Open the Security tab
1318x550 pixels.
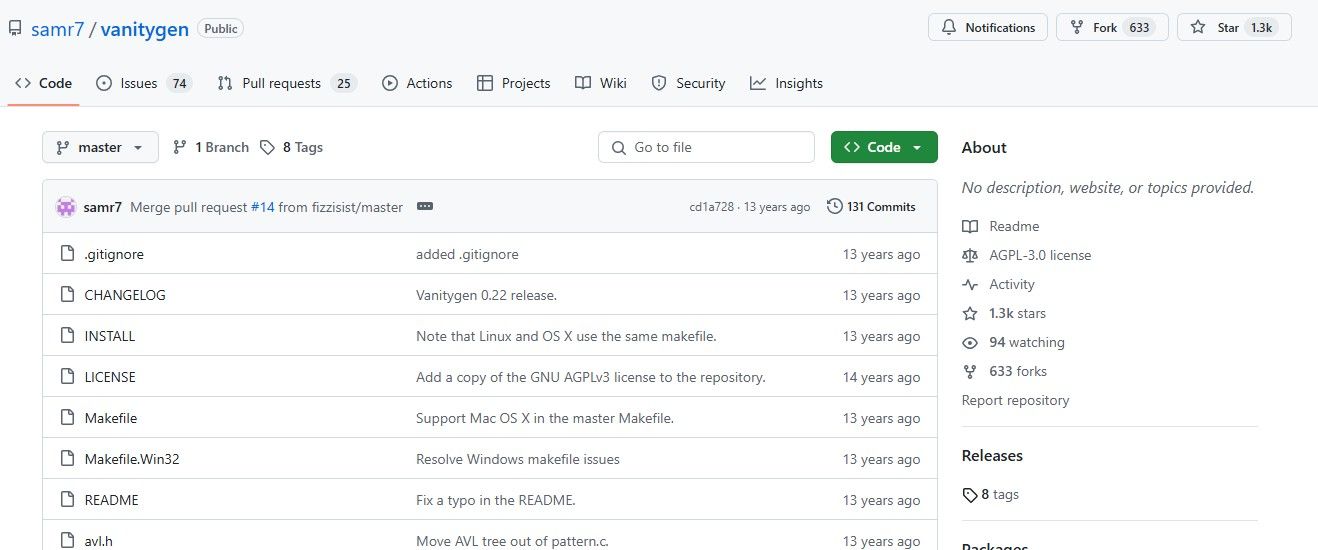click(688, 83)
